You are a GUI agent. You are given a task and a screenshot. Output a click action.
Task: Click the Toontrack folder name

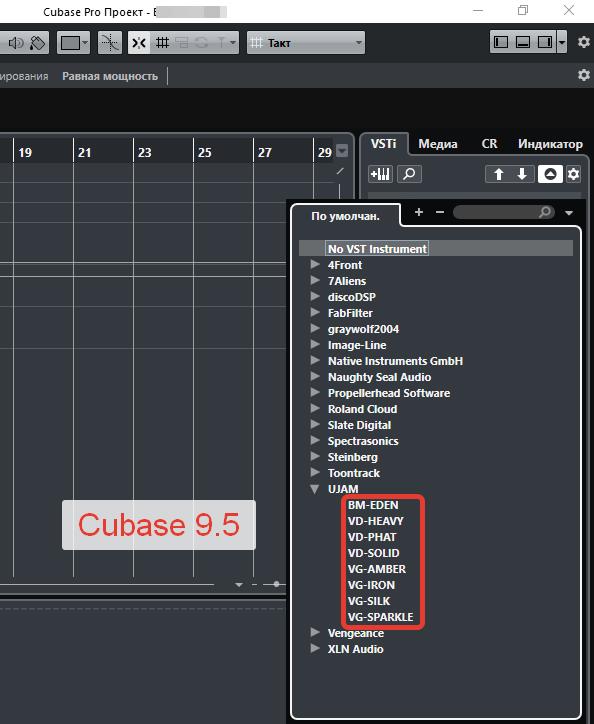pyautogui.click(x=354, y=473)
